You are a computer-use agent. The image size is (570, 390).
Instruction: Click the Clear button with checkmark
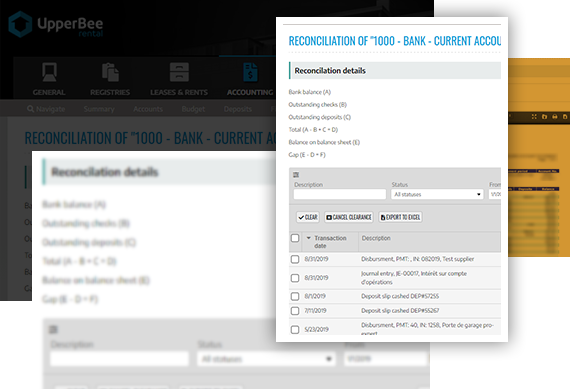pos(308,217)
